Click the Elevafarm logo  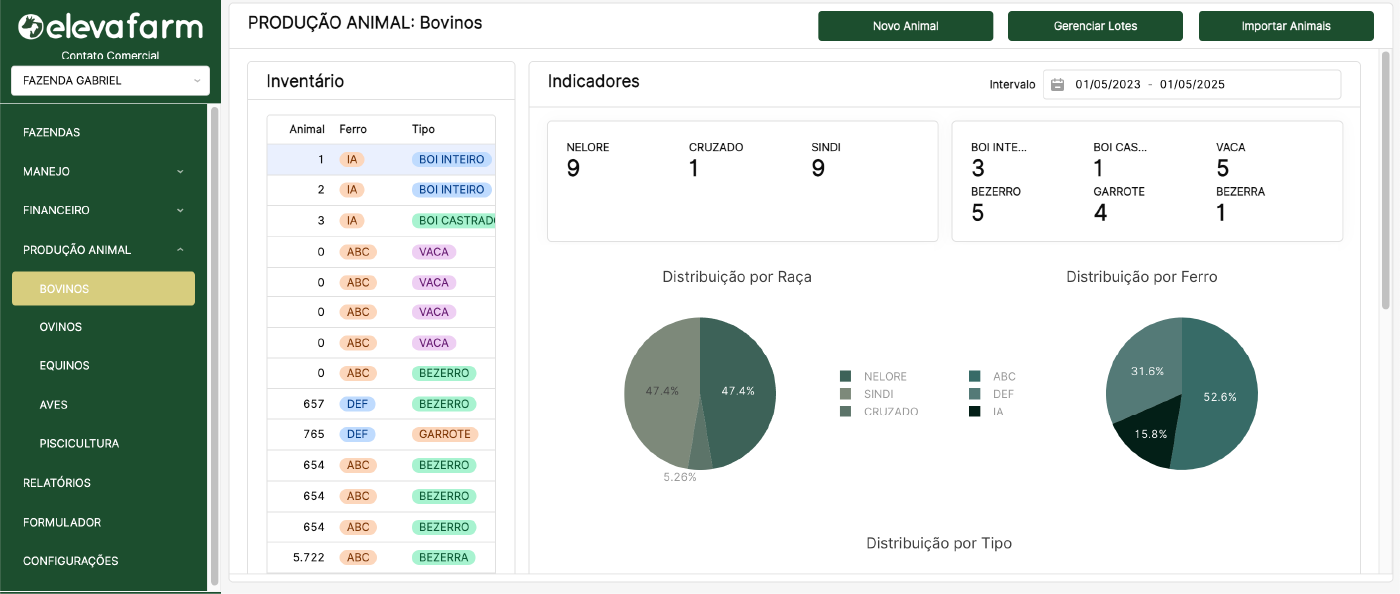[110, 27]
